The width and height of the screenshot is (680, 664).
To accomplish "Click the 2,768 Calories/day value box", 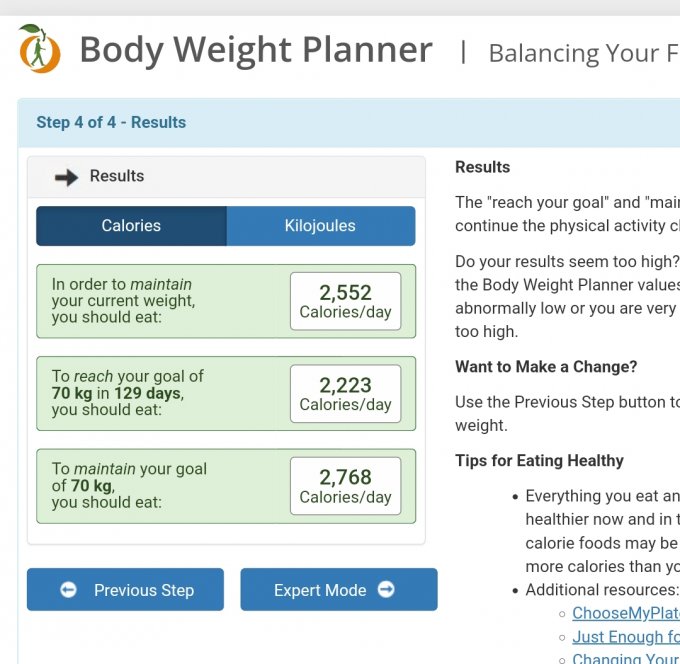I will point(345,486).
